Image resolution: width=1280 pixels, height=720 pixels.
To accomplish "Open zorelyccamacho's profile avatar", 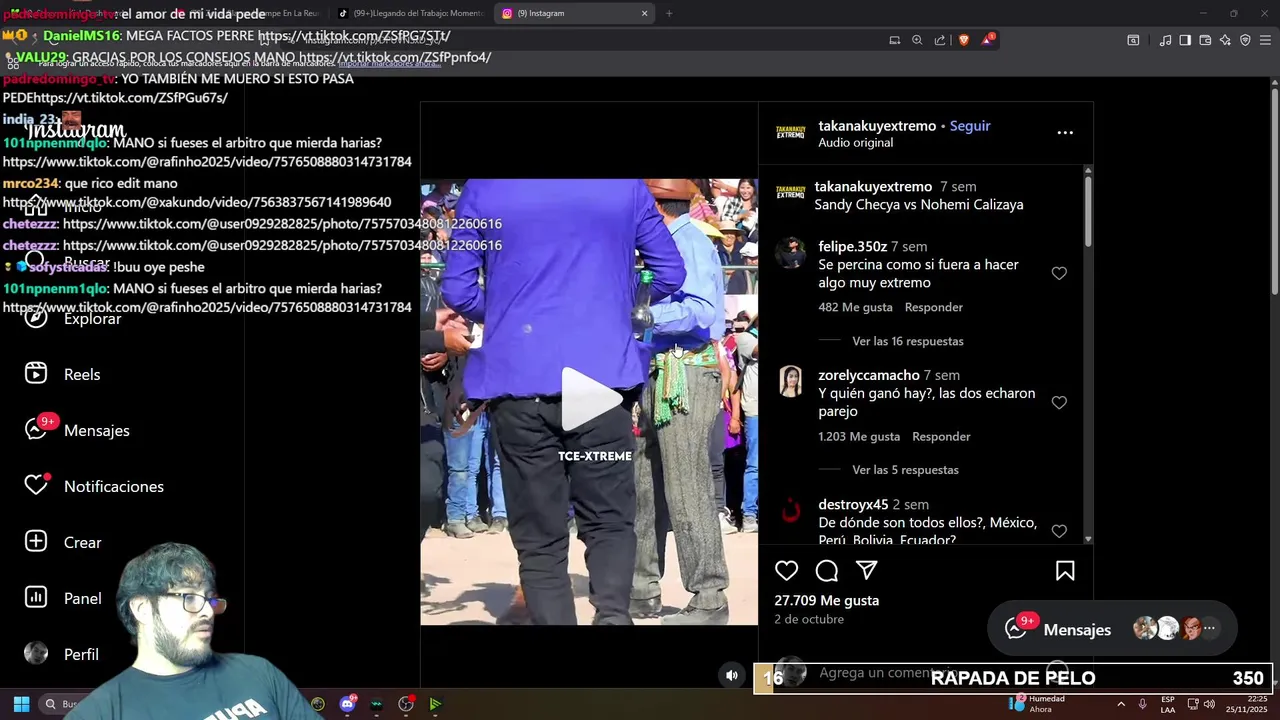I will [791, 382].
